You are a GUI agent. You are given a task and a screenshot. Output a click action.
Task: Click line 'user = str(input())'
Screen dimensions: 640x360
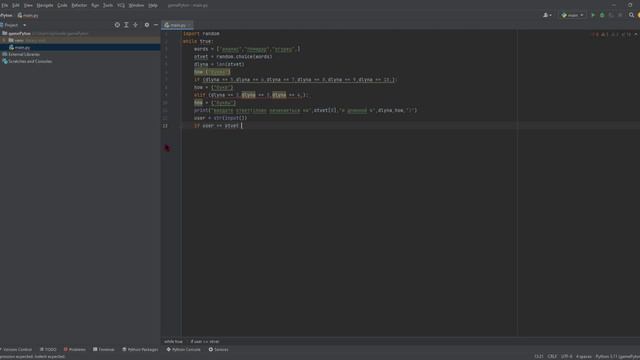pyautogui.click(x=220, y=118)
